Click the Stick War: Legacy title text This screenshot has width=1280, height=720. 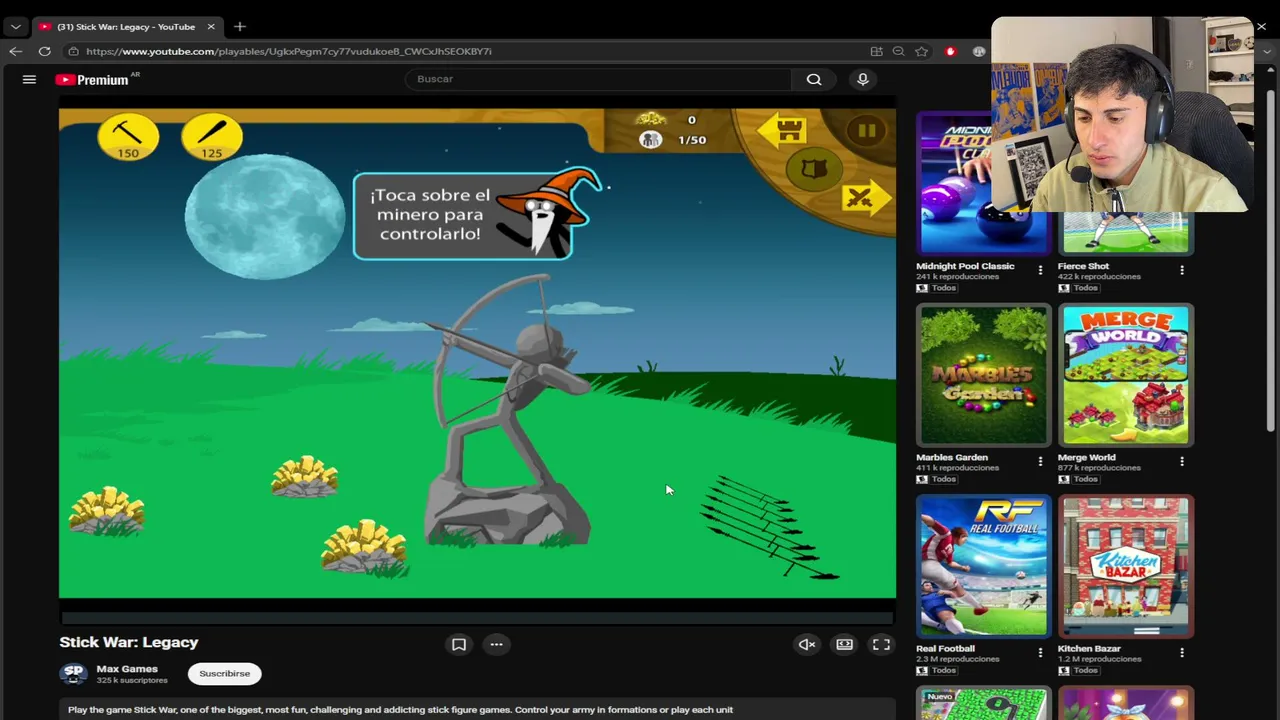pyautogui.click(x=129, y=642)
